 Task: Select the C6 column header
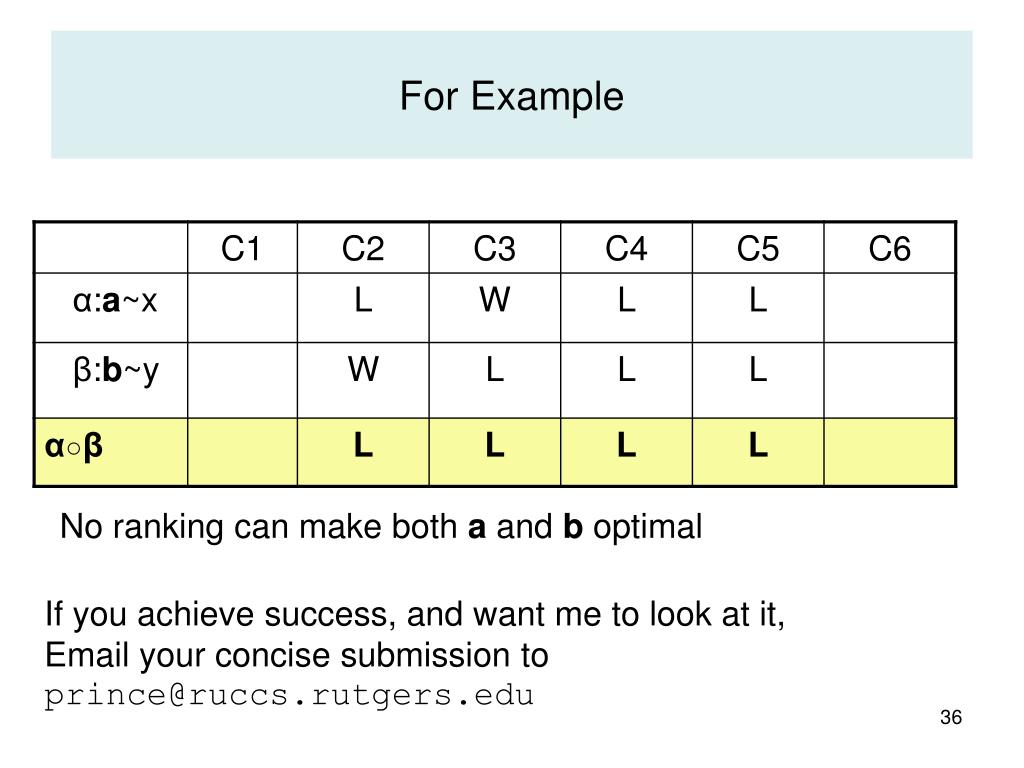click(889, 249)
